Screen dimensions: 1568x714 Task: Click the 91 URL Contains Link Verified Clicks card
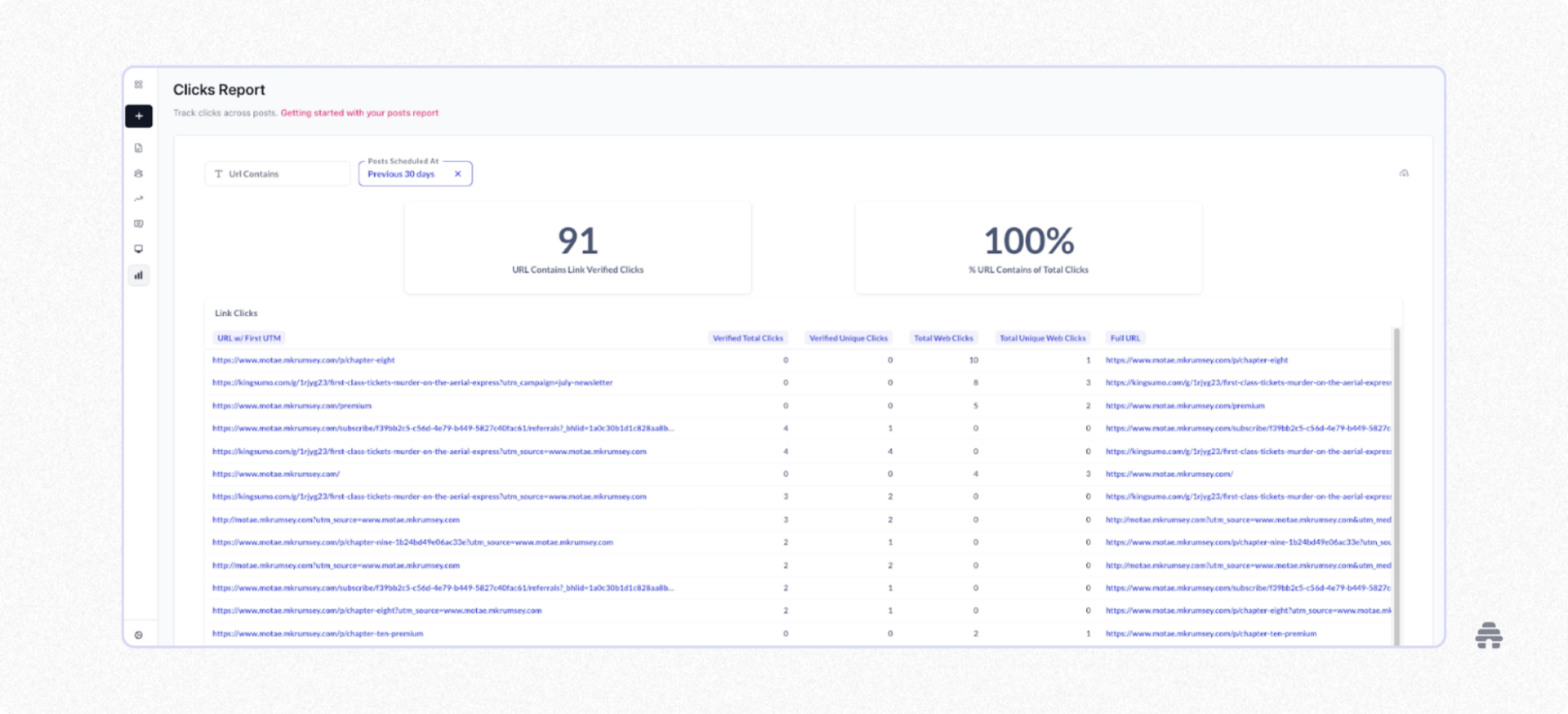578,248
